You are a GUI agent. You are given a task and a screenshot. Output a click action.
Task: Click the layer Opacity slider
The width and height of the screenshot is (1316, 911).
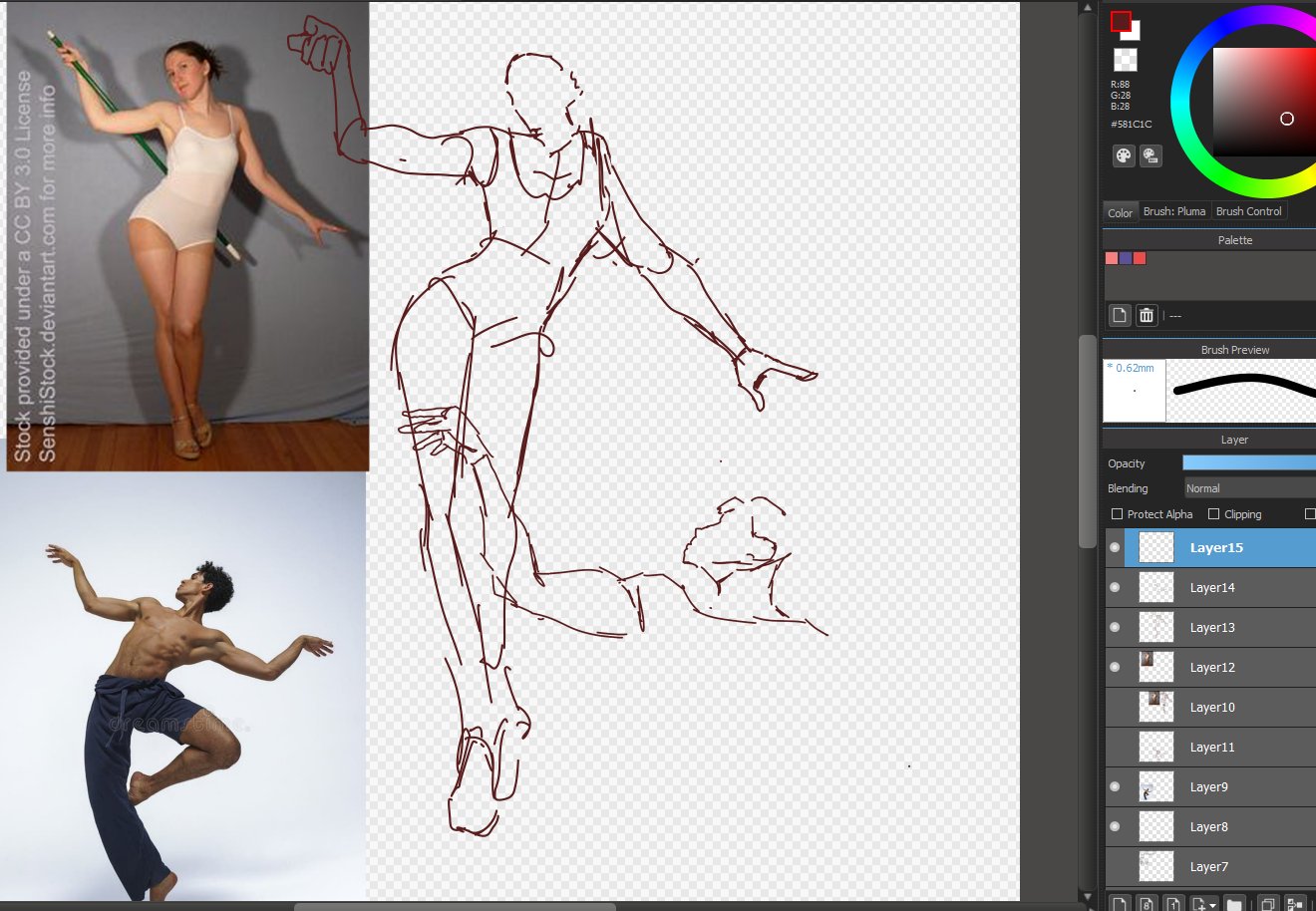pyautogui.click(x=1248, y=462)
